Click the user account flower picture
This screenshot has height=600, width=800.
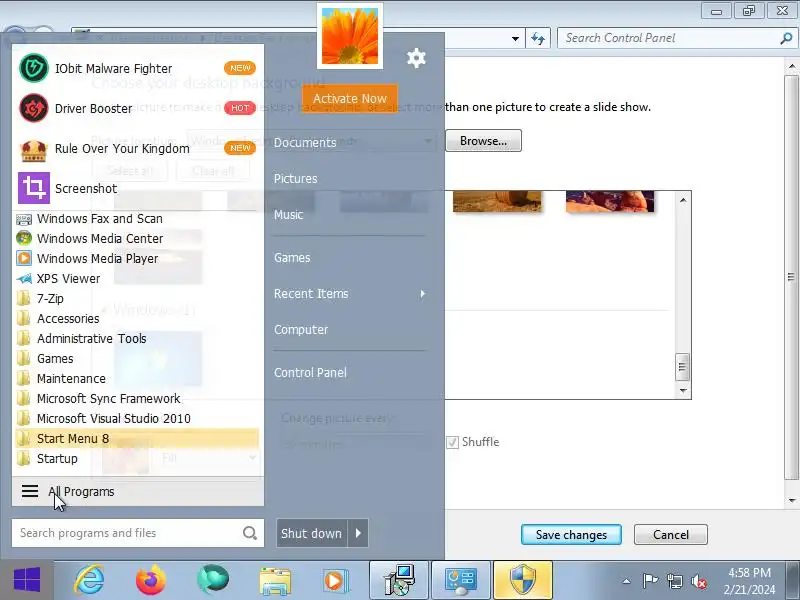350,36
